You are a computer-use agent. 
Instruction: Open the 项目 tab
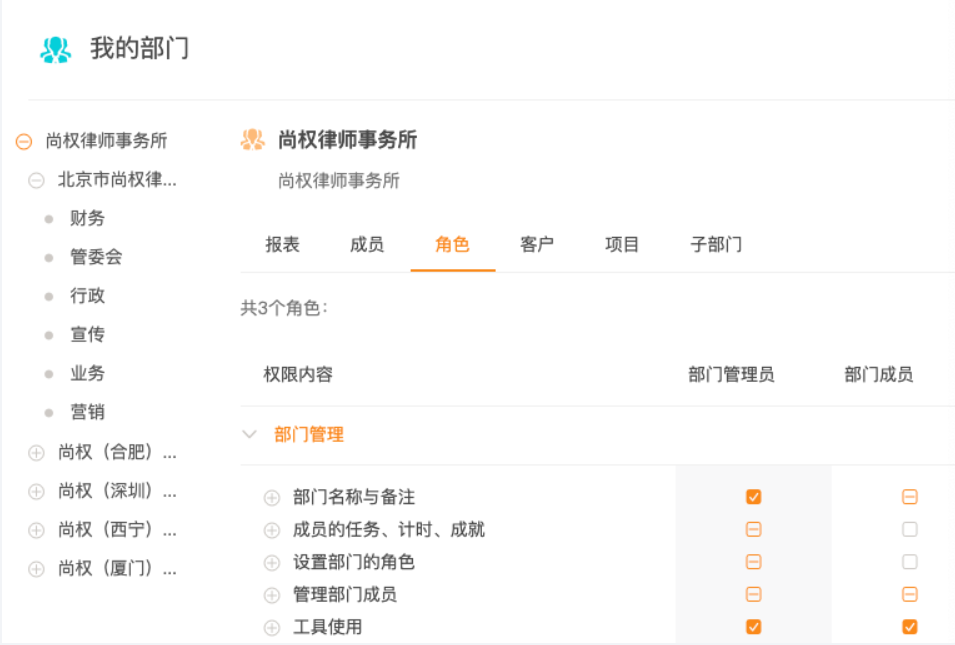pyautogui.click(x=622, y=244)
